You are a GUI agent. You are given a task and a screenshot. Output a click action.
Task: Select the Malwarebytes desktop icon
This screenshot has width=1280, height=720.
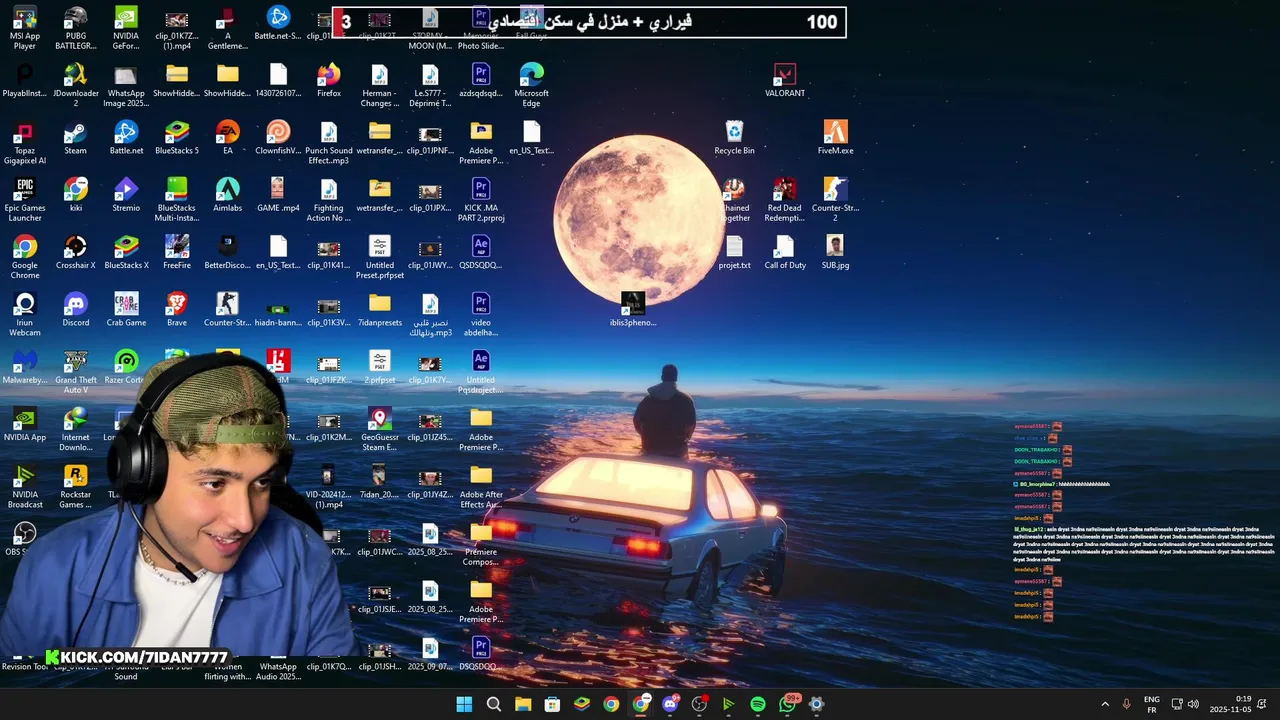click(x=25, y=367)
